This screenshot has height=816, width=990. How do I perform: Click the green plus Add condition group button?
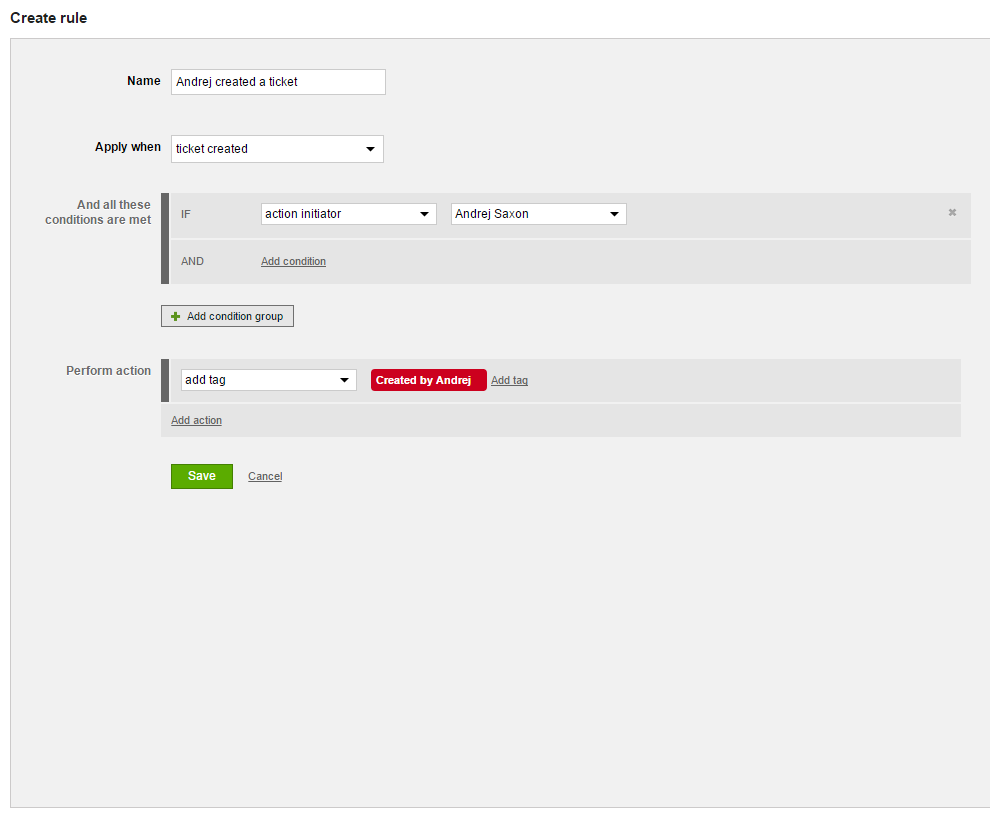pyautogui.click(x=227, y=316)
